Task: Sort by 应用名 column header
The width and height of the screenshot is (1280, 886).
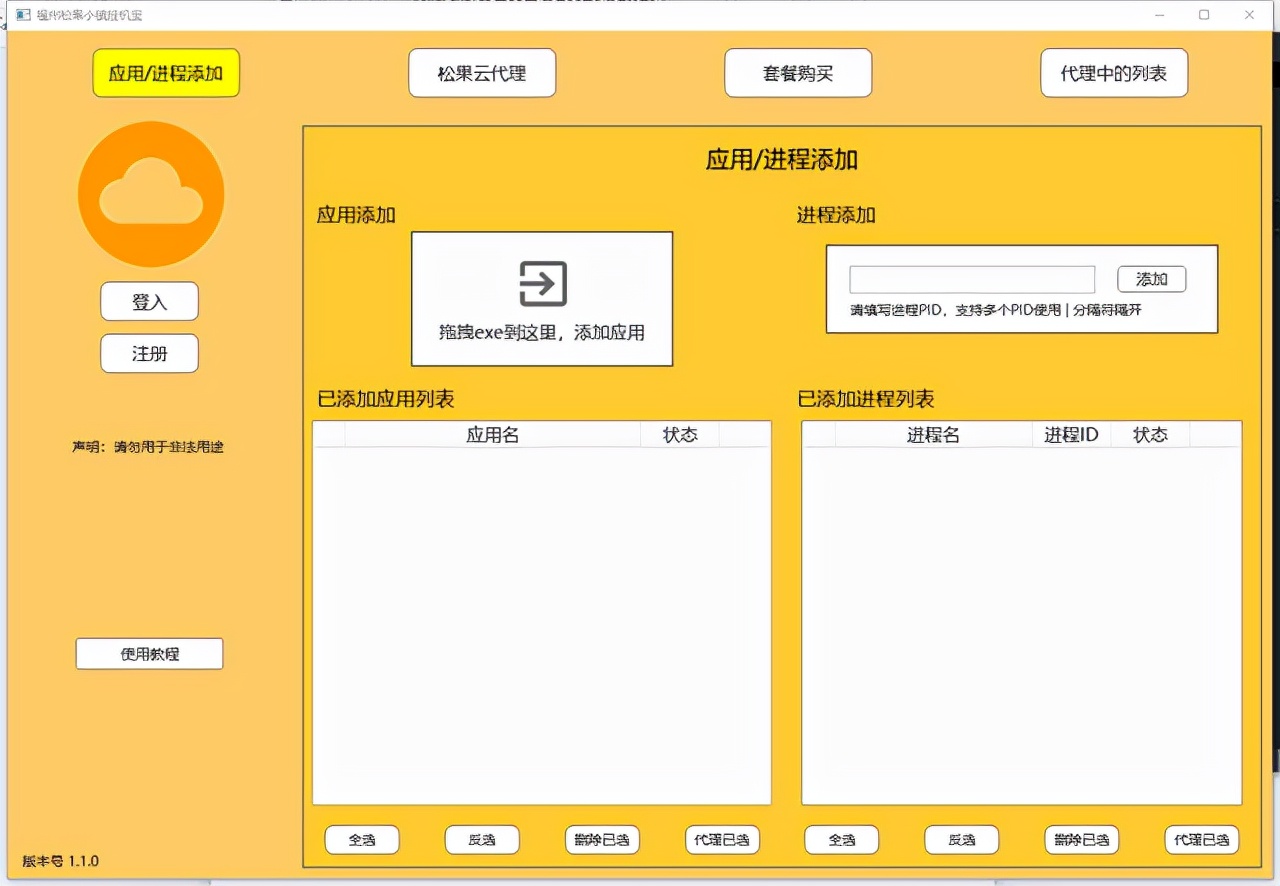Action: click(492, 435)
